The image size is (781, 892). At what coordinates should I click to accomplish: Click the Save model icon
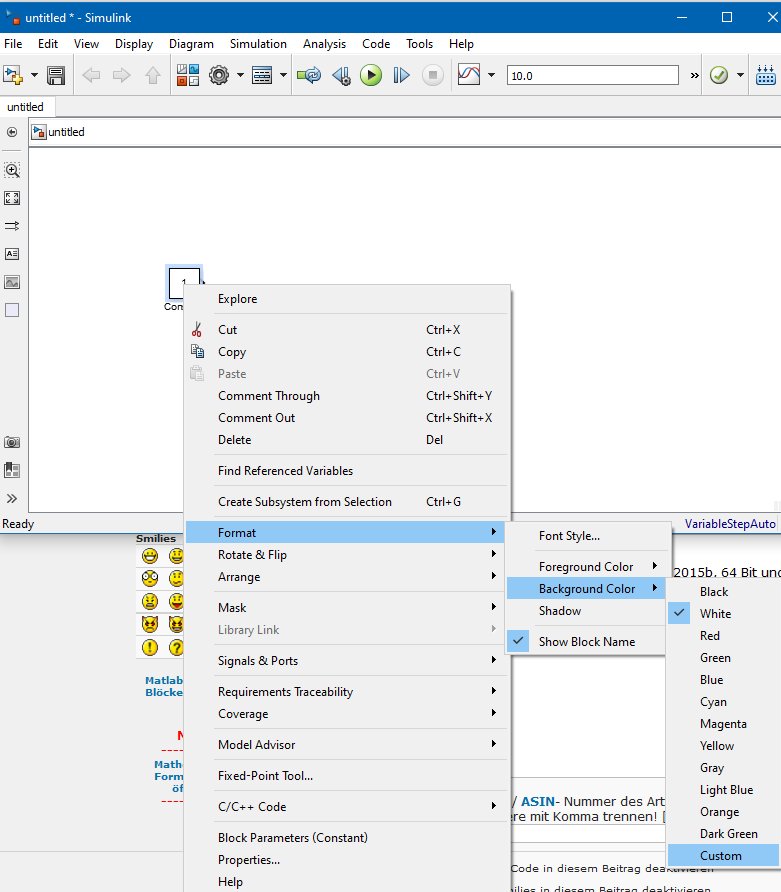(x=56, y=75)
